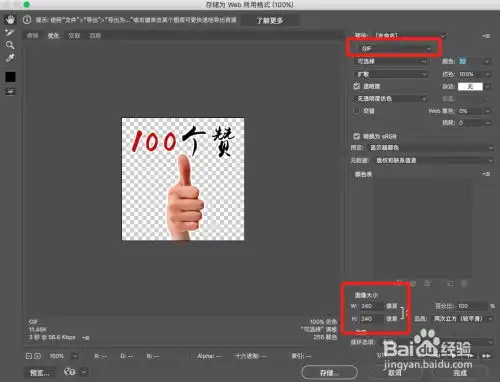Click the 取消 cancel button
The image size is (500, 382).
point(395,372)
